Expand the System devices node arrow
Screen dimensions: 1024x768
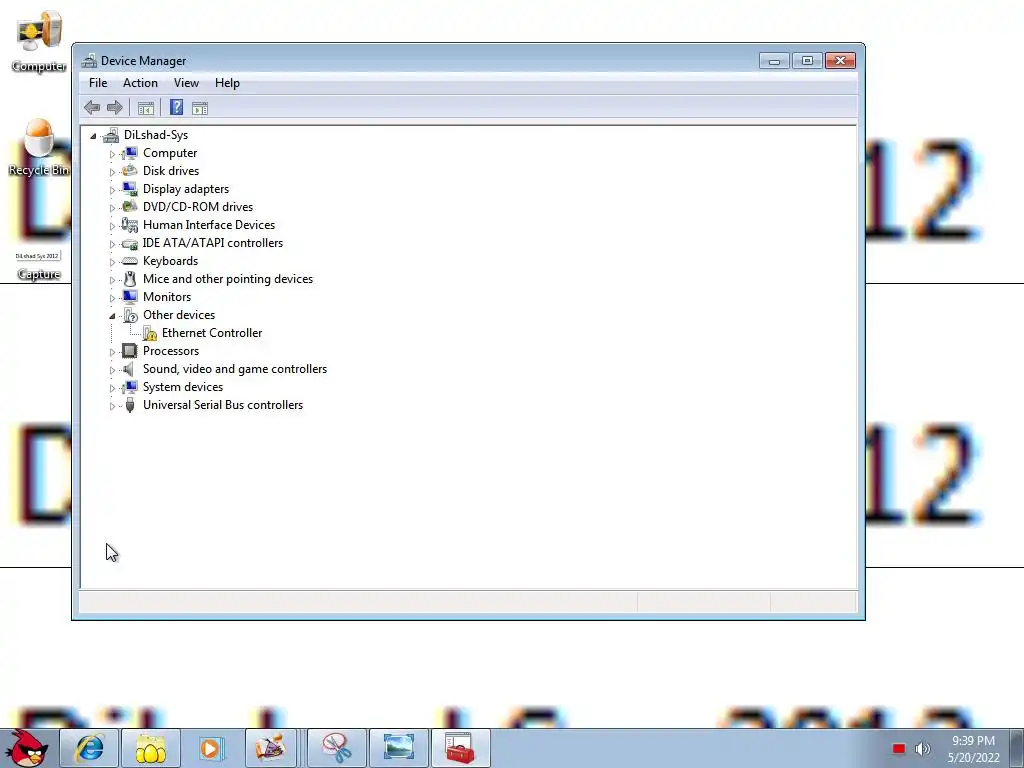click(x=112, y=388)
